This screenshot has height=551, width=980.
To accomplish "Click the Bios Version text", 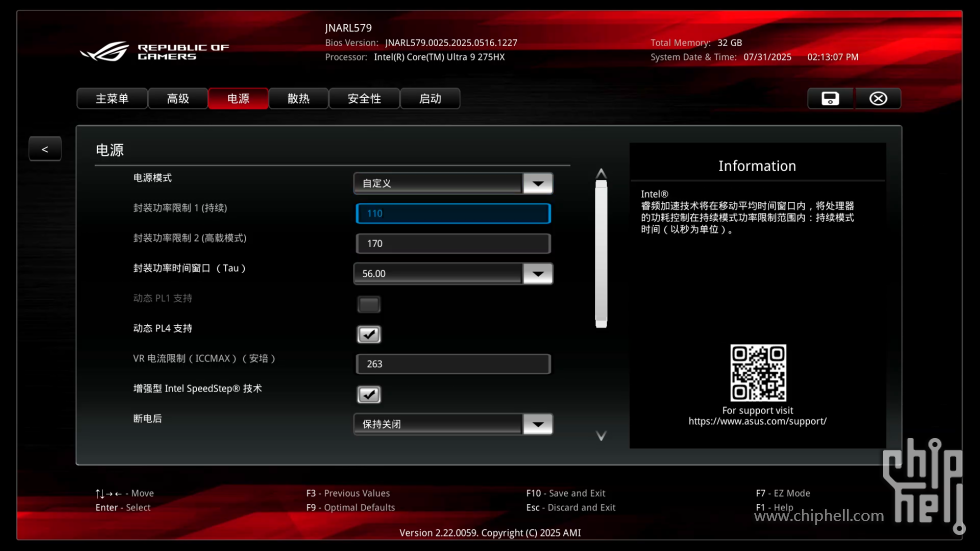I will tap(421, 43).
